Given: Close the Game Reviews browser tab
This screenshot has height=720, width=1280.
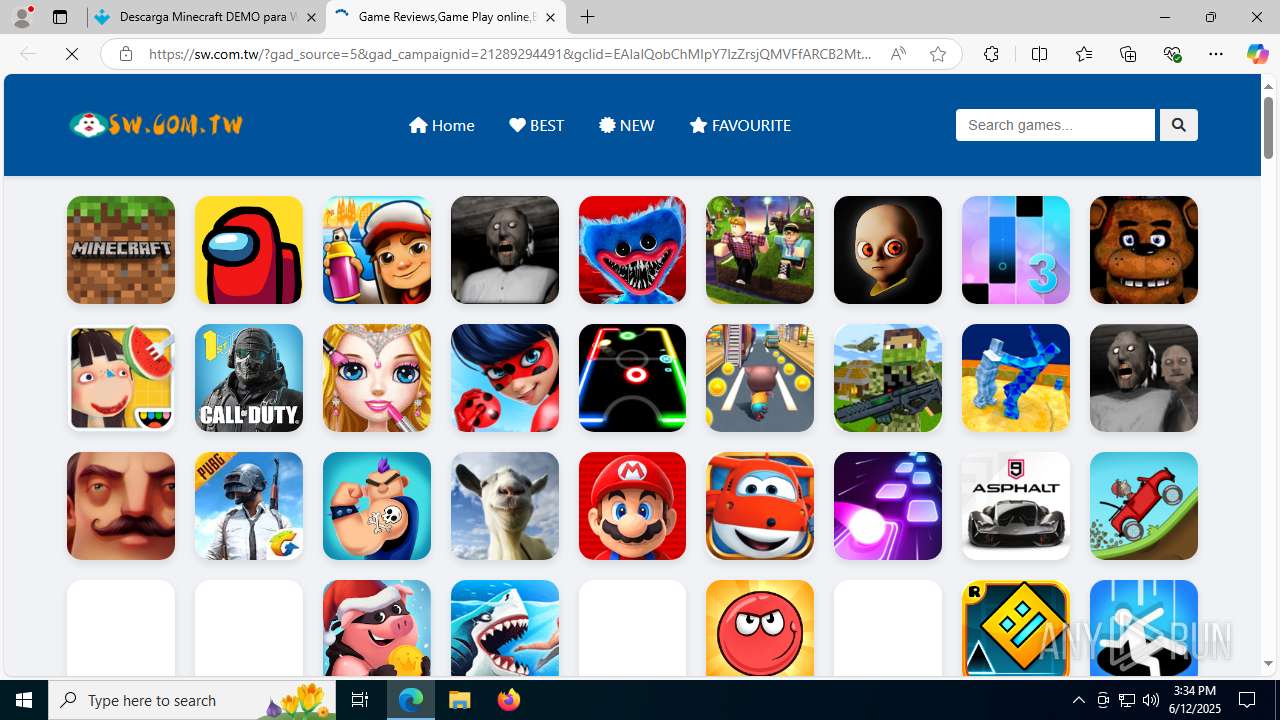Looking at the screenshot, I should point(550,17).
